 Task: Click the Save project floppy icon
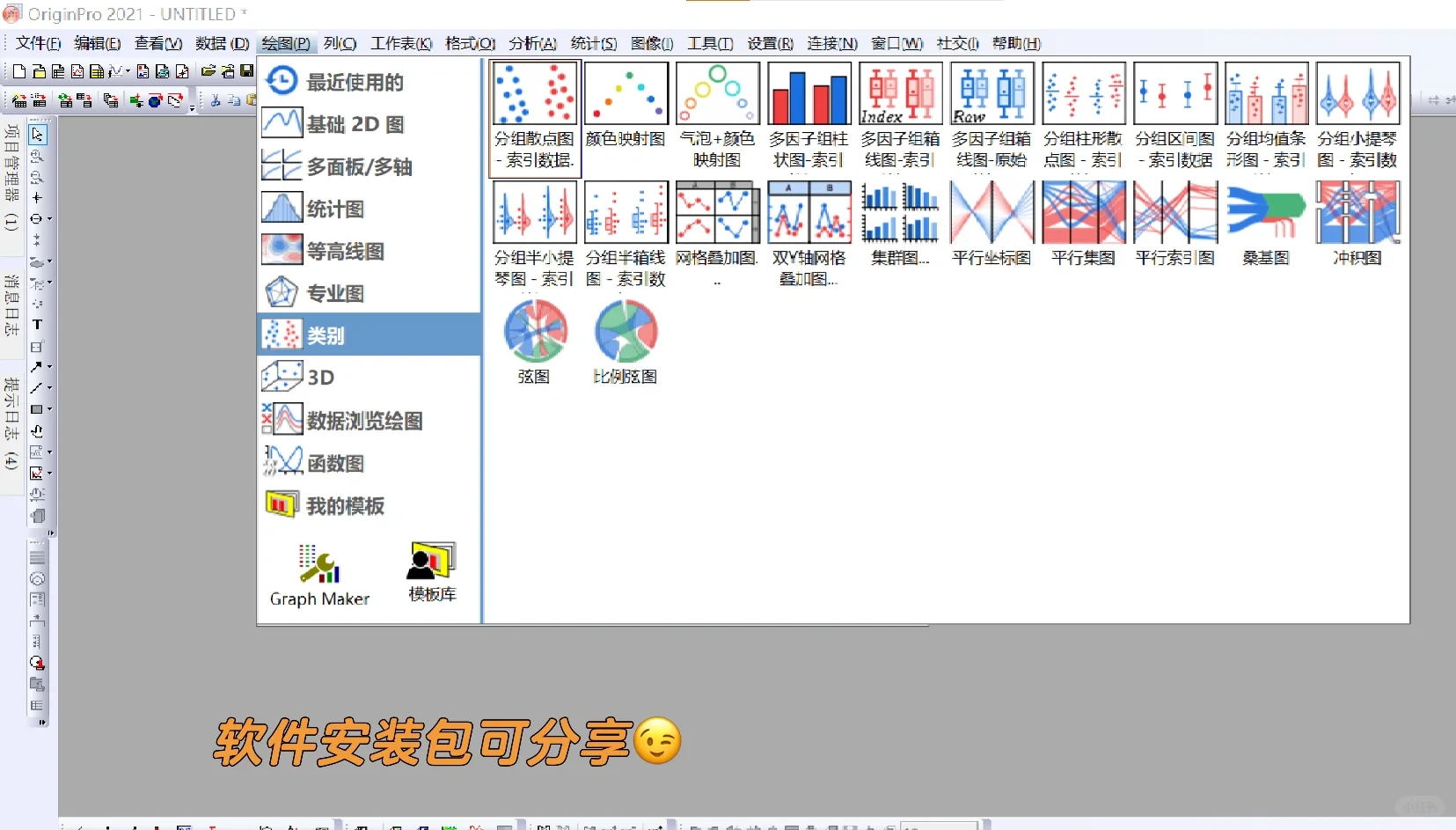point(247,71)
